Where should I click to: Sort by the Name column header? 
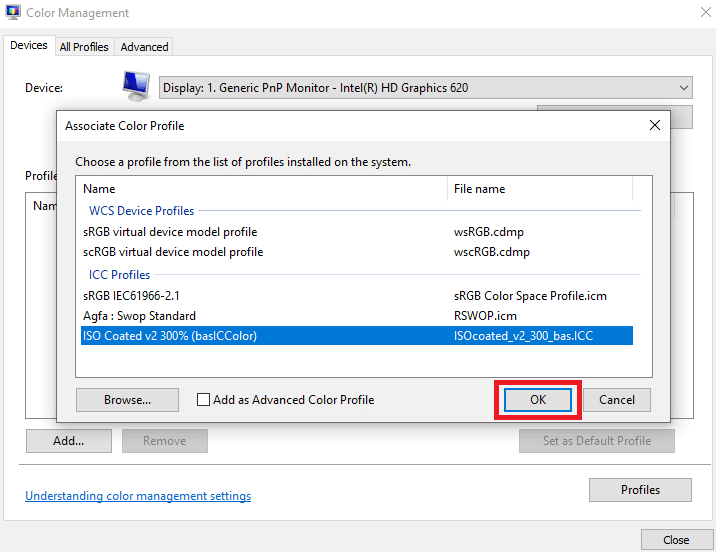pyautogui.click(x=262, y=189)
